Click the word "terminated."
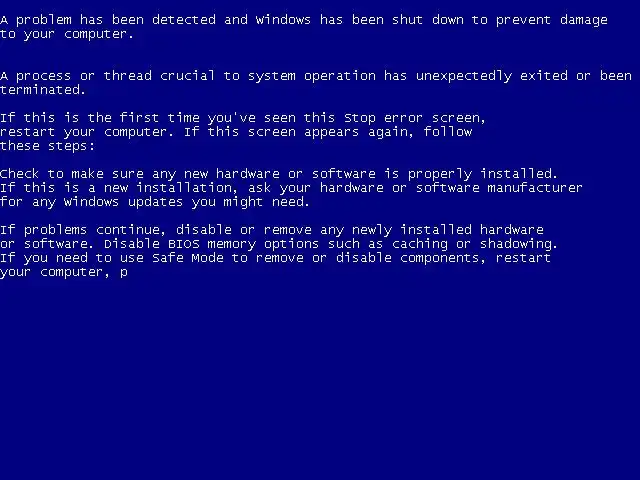The height and width of the screenshot is (480, 640). (43, 90)
